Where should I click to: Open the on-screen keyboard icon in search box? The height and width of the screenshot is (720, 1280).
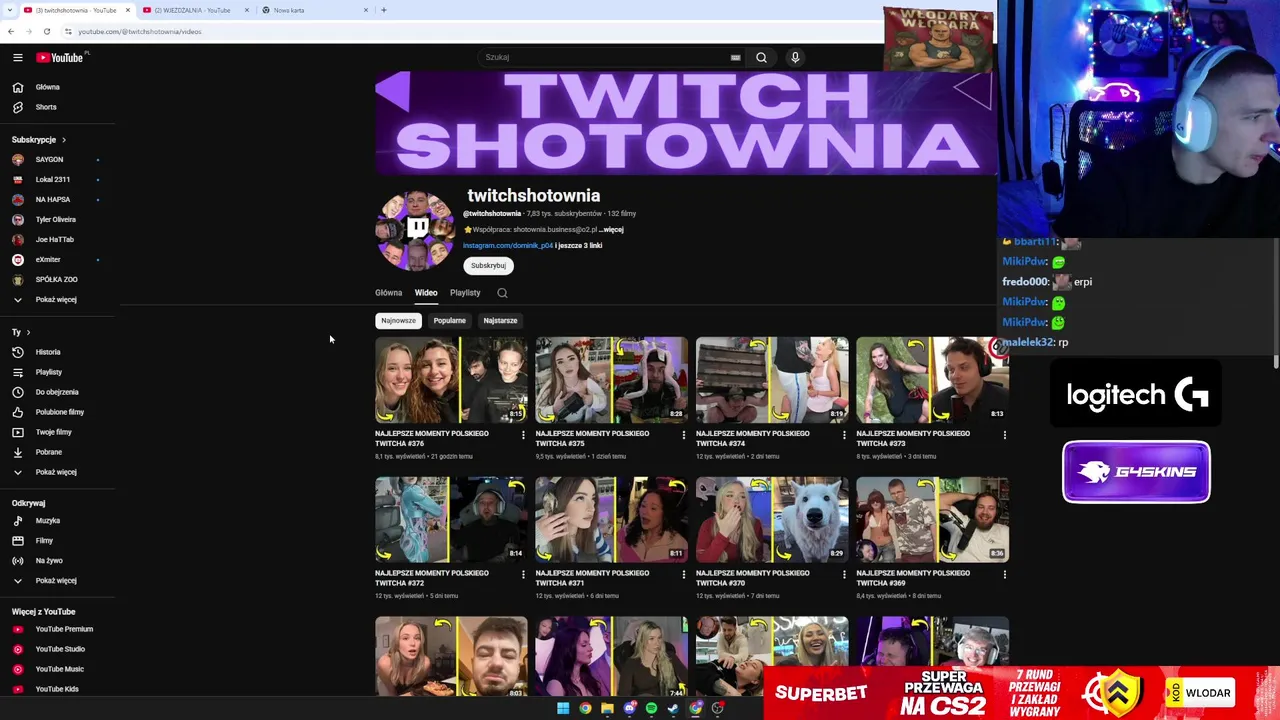[x=735, y=58]
